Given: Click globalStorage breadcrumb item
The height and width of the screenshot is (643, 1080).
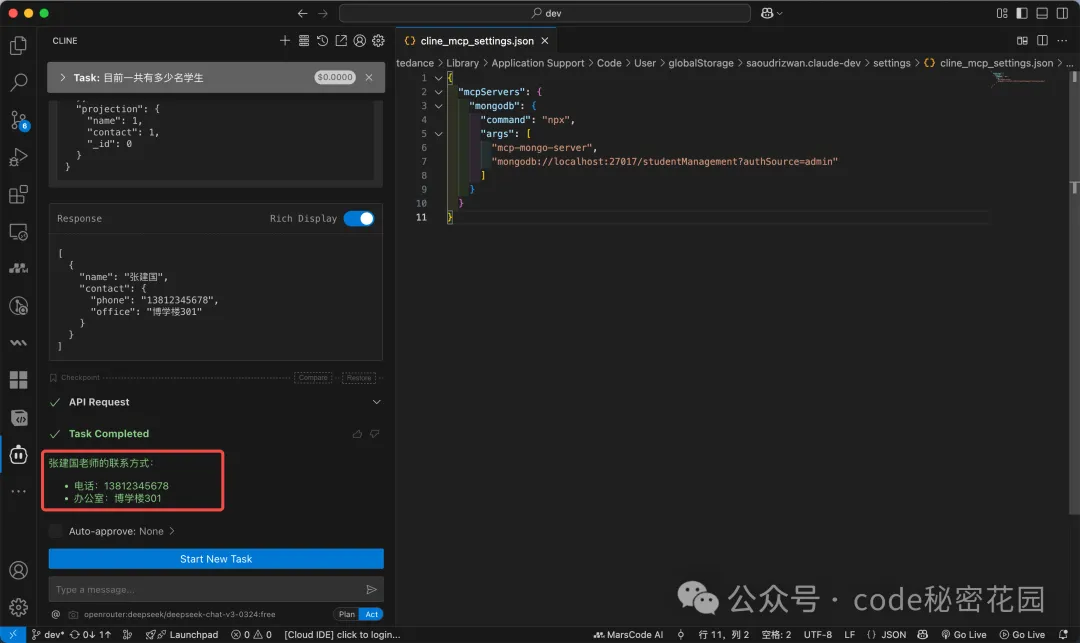Looking at the screenshot, I should pyautogui.click(x=700, y=63).
